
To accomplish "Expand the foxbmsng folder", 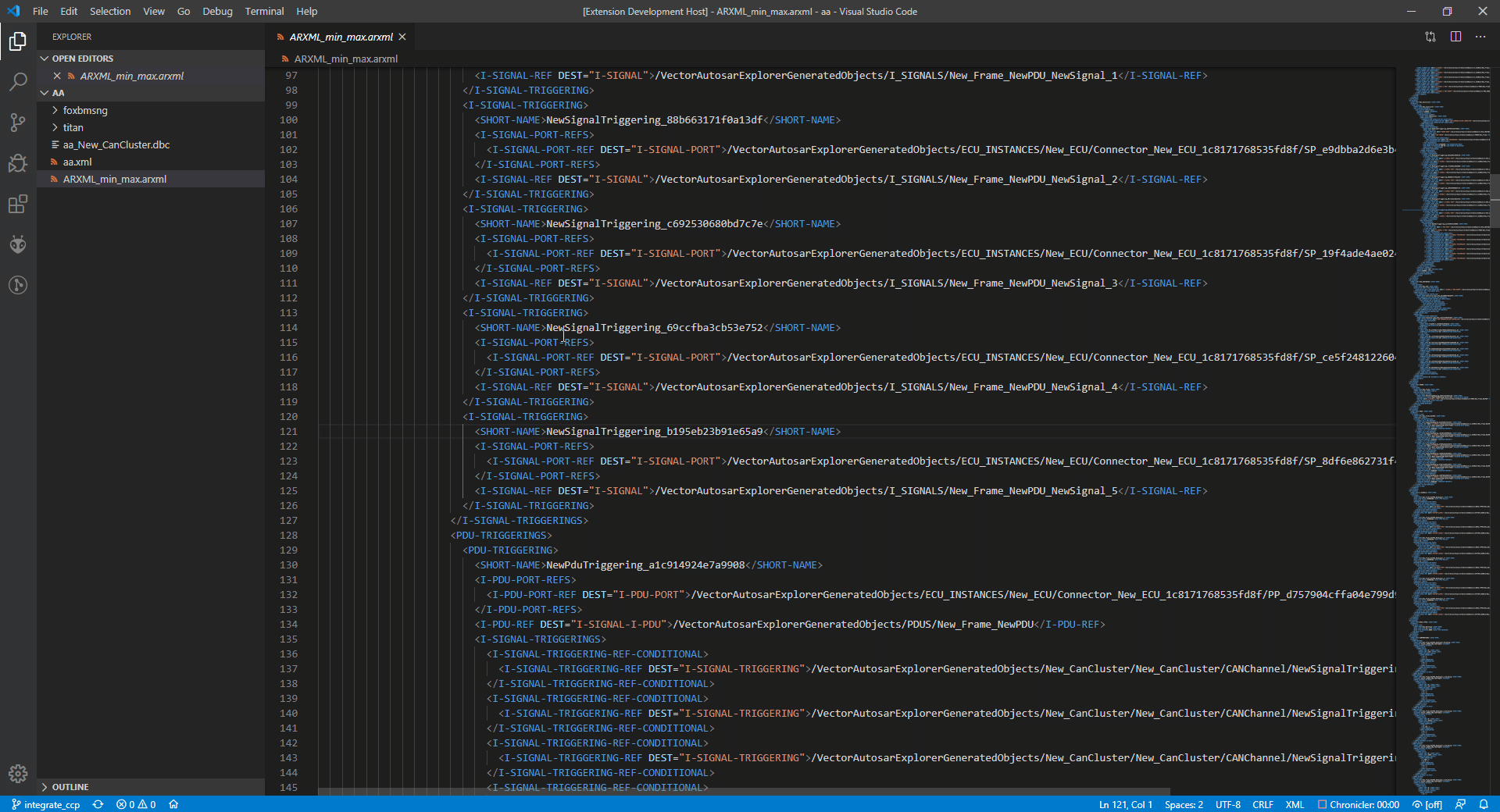I will pos(85,110).
